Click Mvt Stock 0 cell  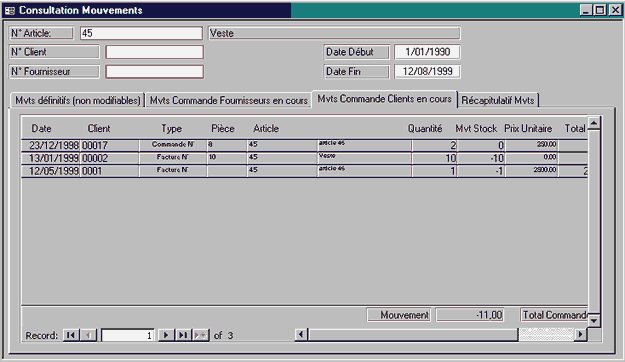(481, 145)
